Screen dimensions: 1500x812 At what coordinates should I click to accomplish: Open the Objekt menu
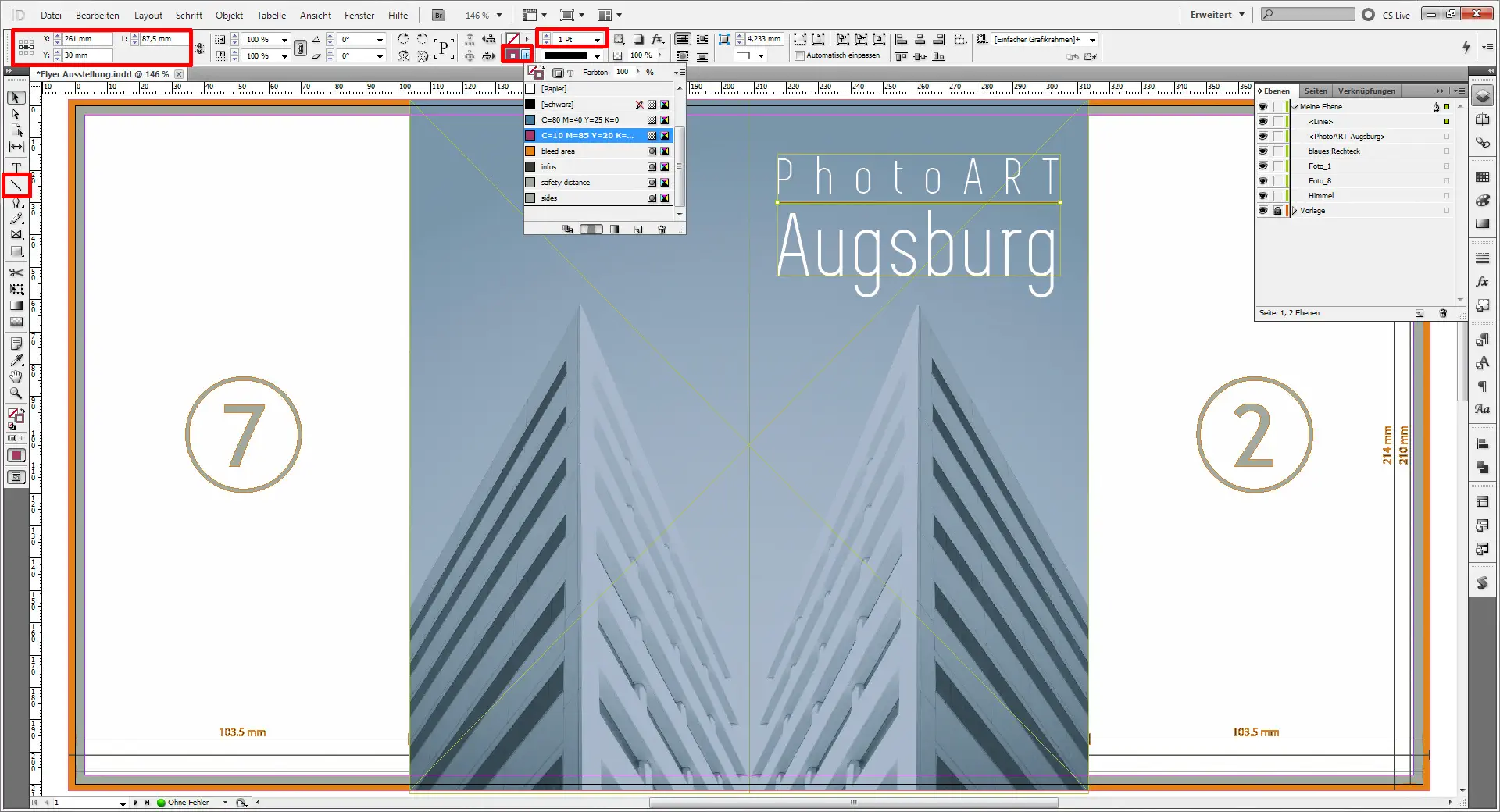click(x=228, y=15)
